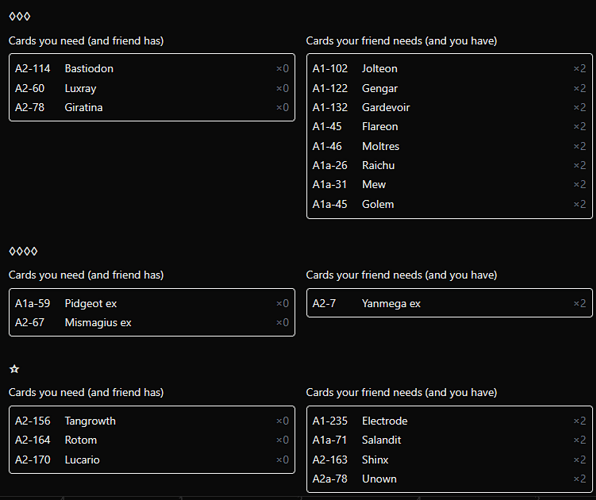596x500 pixels.
Task: Select the A2-60 Luxray row
Action: pyautogui.click(x=152, y=88)
